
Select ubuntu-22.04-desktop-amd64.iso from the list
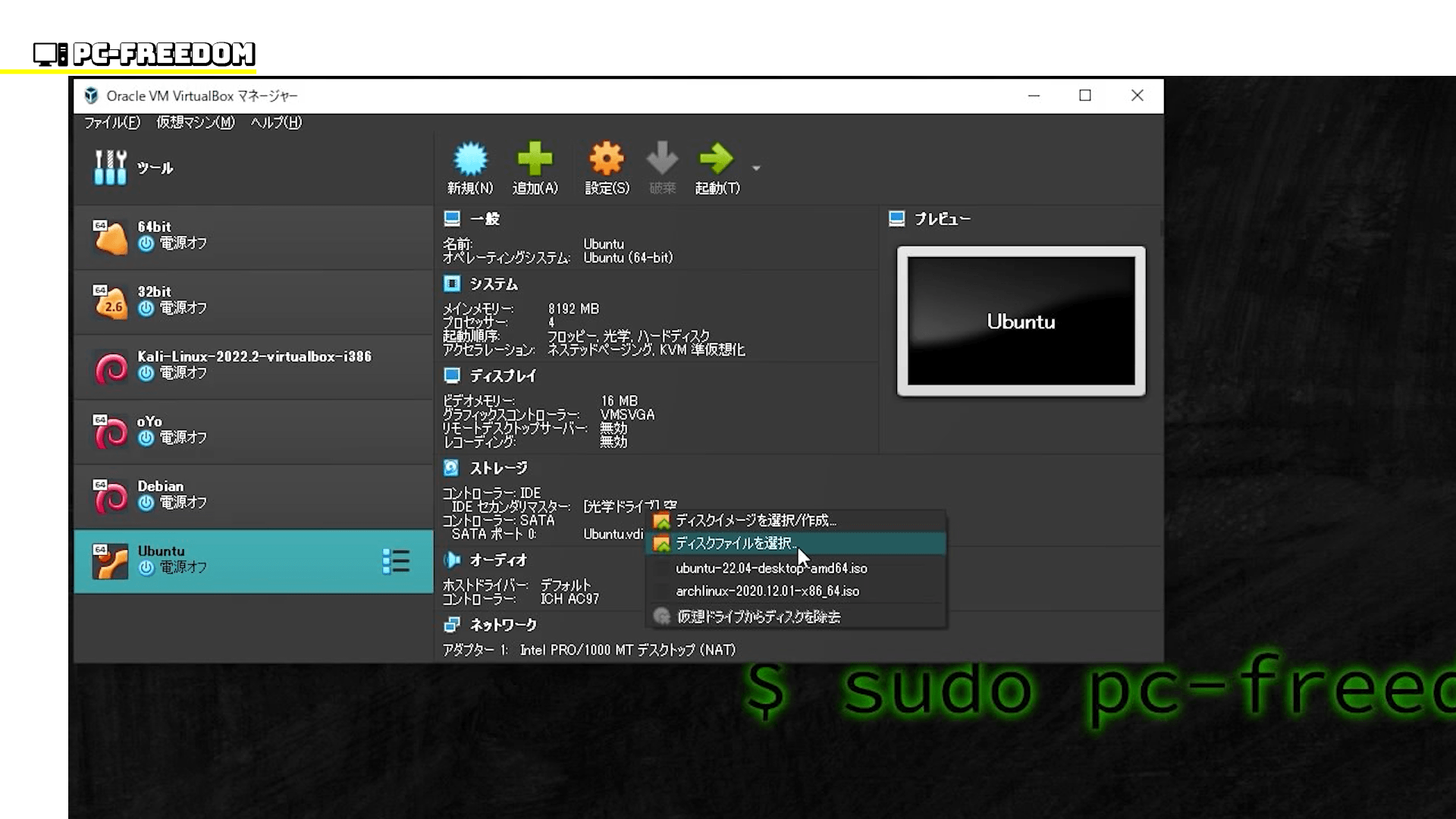point(771,568)
